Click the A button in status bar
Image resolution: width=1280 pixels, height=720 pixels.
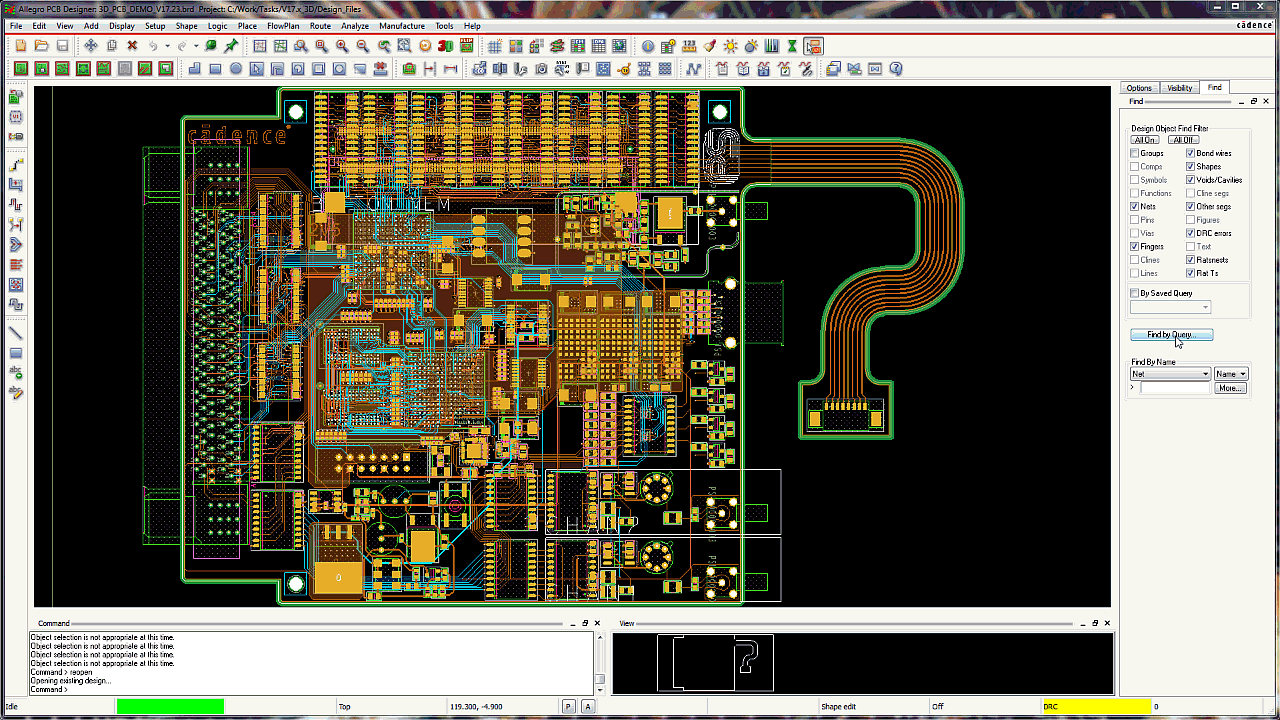click(588, 707)
